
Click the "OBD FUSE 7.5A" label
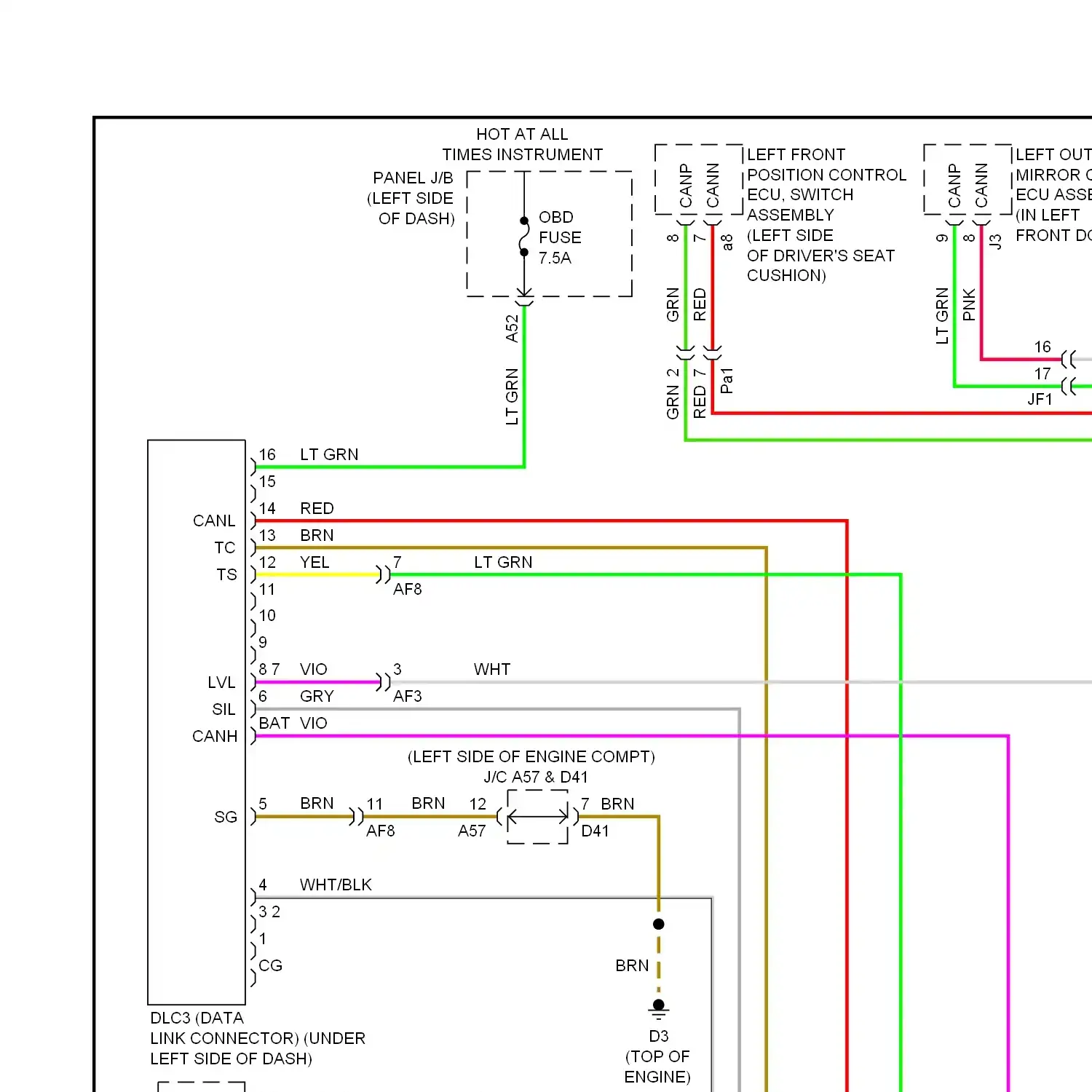coord(560,237)
